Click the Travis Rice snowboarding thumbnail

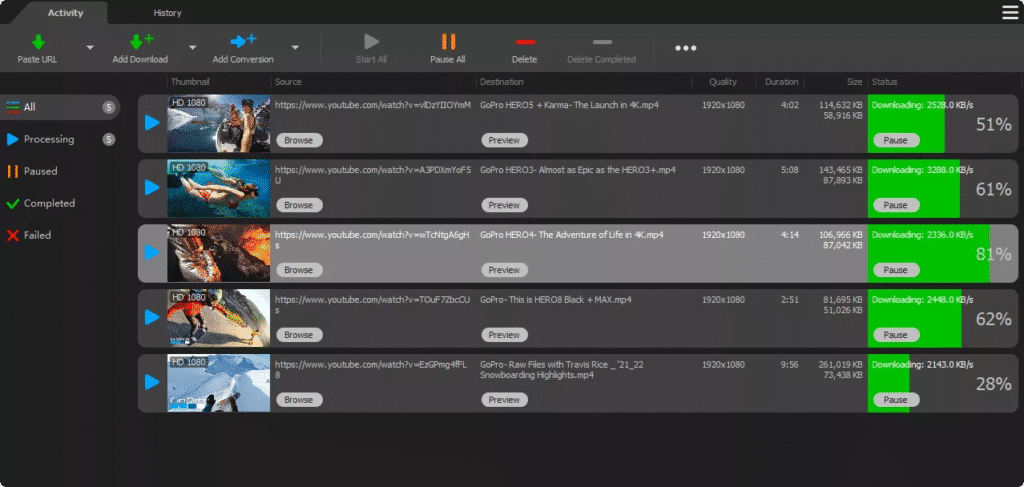pos(219,383)
